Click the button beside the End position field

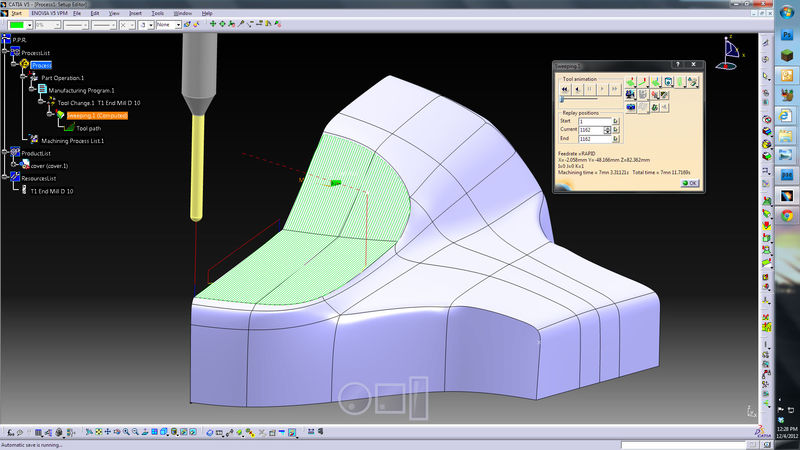pyautogui.click(x=615, y=139)
